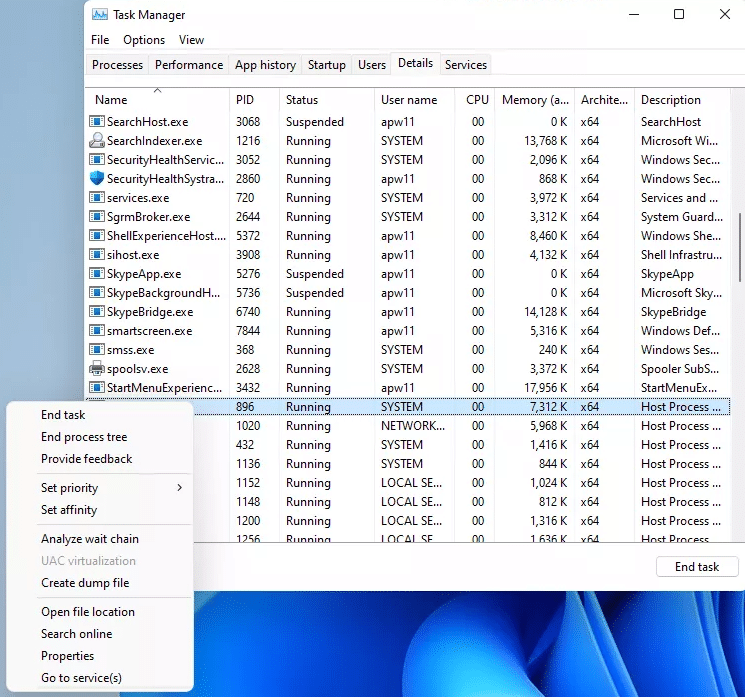The height and width of the screenshot is (697, 745).
Task: Click the SkypeBackgroundHost process icon
Action: point(97,293)
